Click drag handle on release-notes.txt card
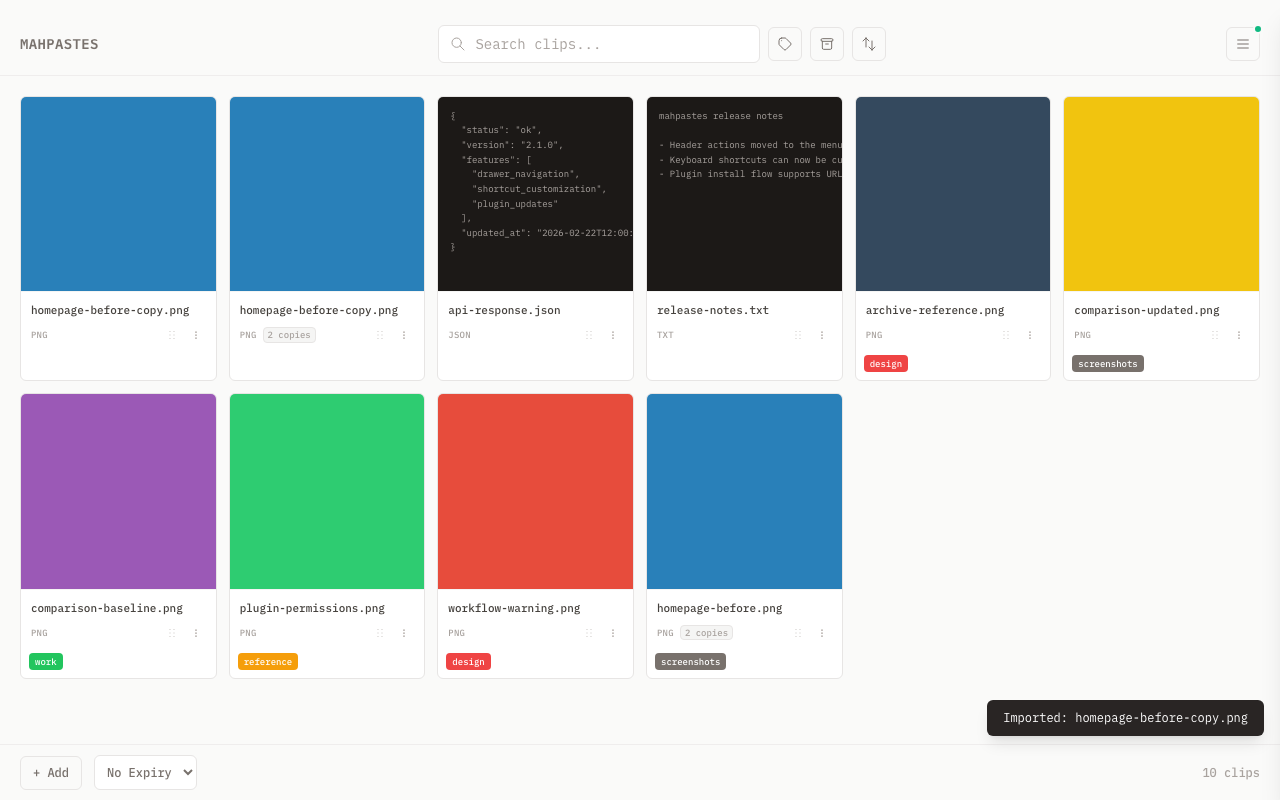Screen dimensions: 1280x800 pos(798,335)
